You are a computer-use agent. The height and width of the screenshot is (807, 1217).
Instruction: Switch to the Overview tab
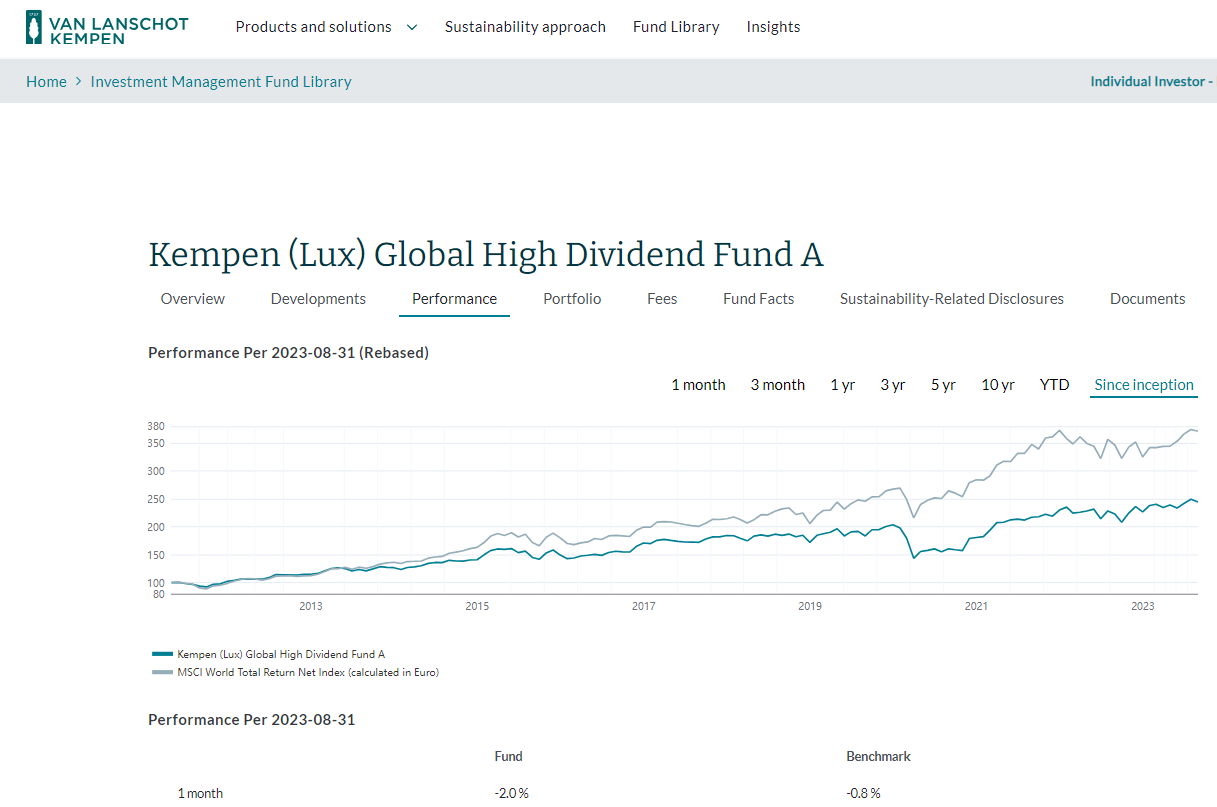point(193,299)
